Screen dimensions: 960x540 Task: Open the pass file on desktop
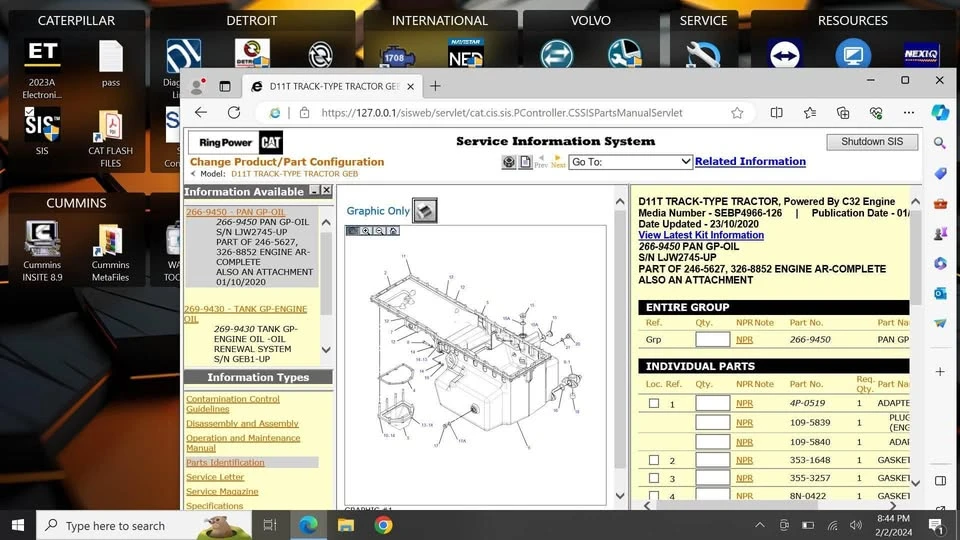click(x=111, y=63)
